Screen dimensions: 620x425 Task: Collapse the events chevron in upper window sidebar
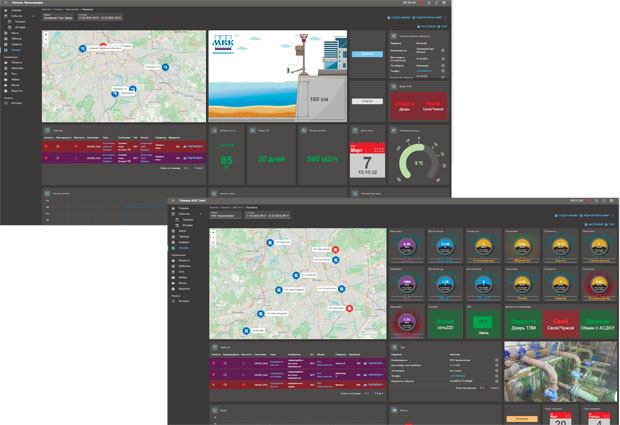pos(34,16)
